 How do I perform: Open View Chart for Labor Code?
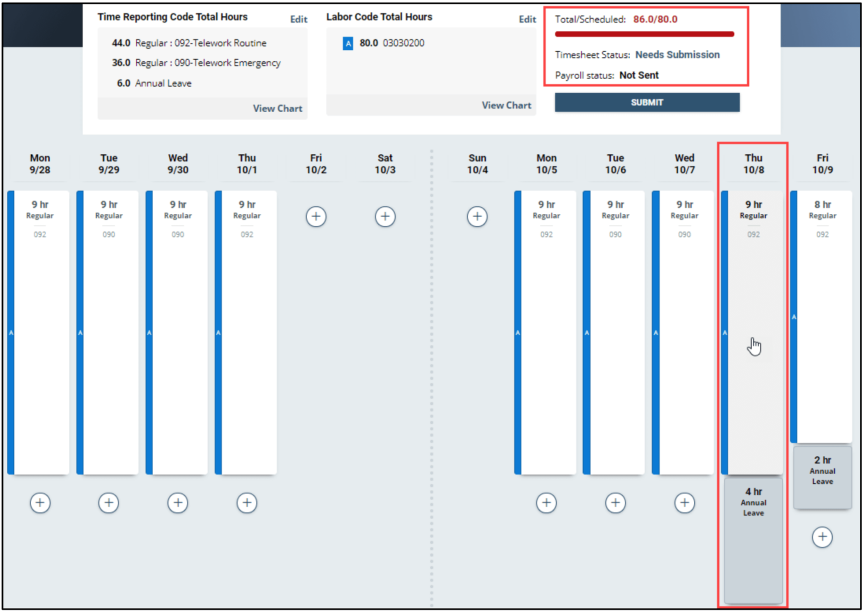pos(506,105)
